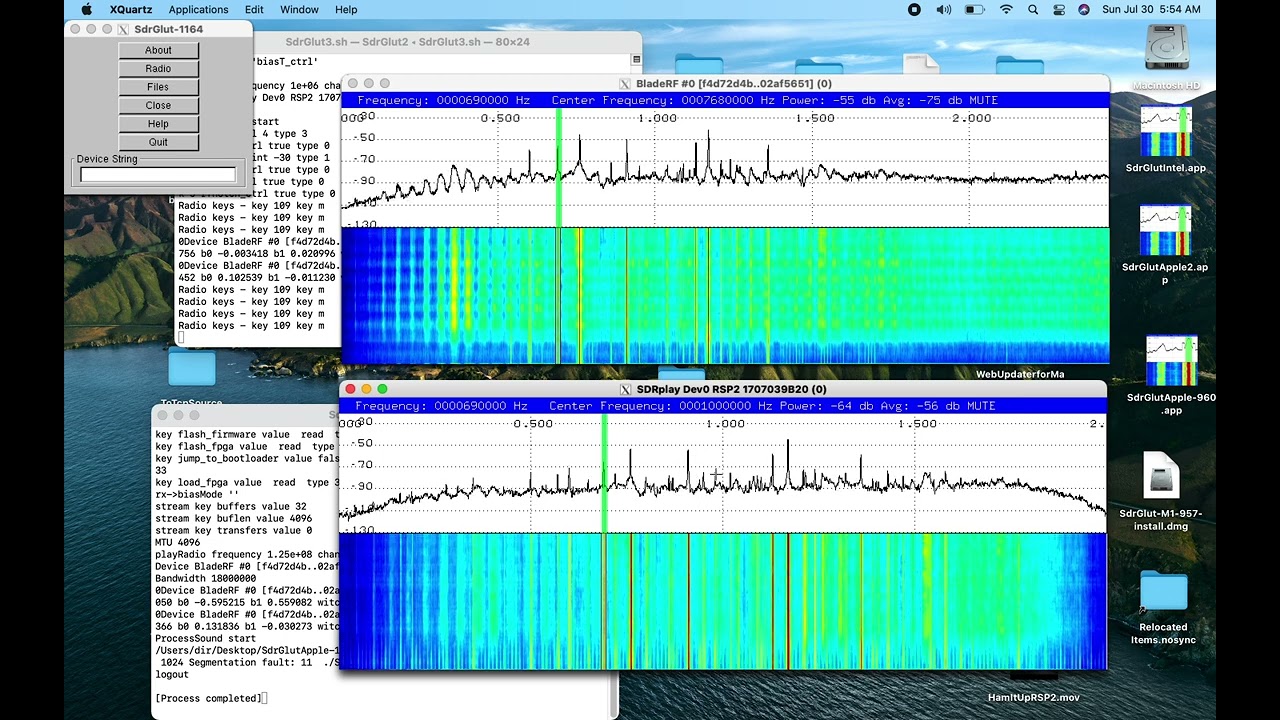The height and width of the screenshot is (720, 1280).
Task: Click the date and time in menu bar
Action: (x=1151, y=9)
